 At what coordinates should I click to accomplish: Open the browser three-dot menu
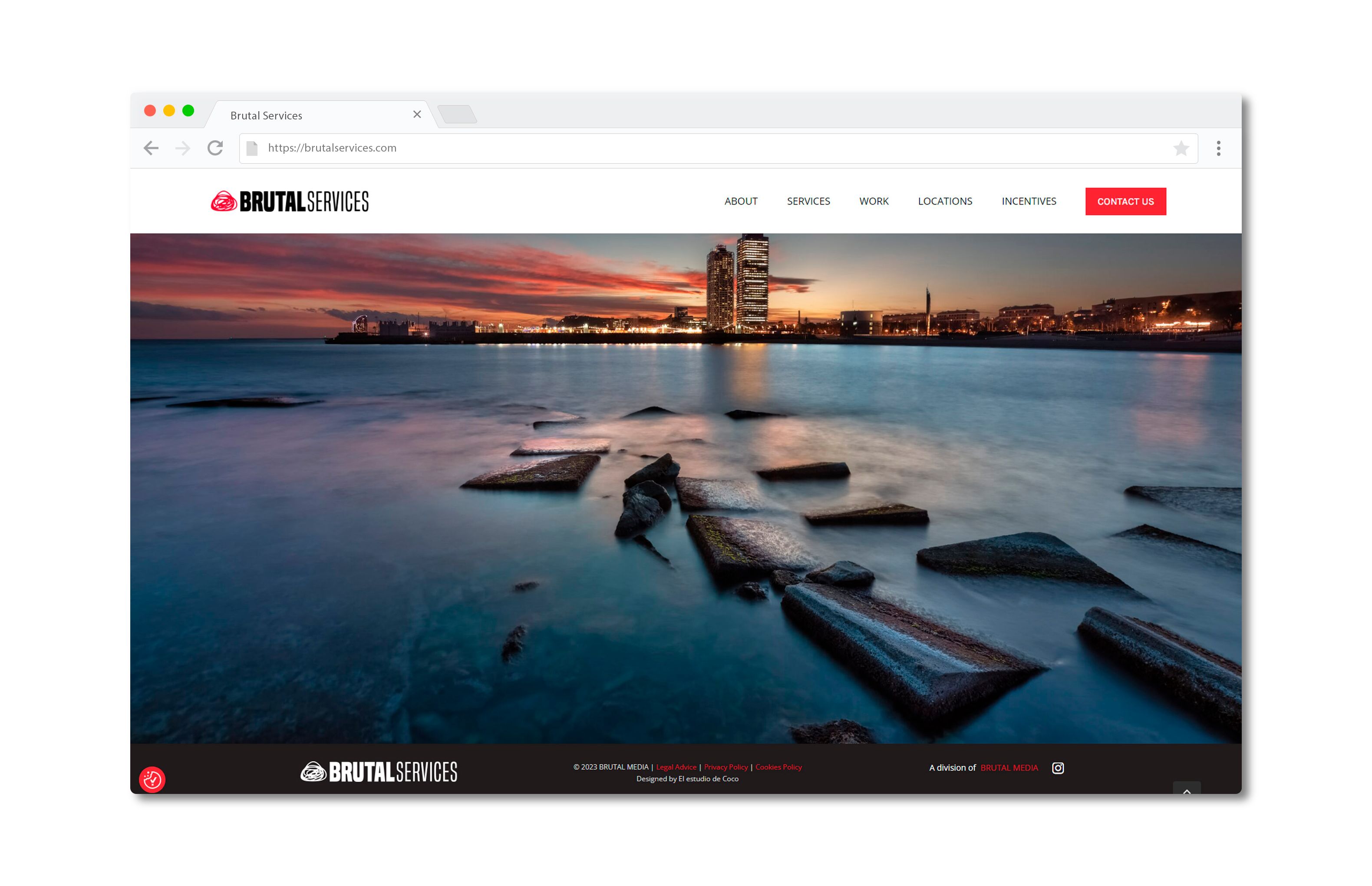click(1218, 148)
